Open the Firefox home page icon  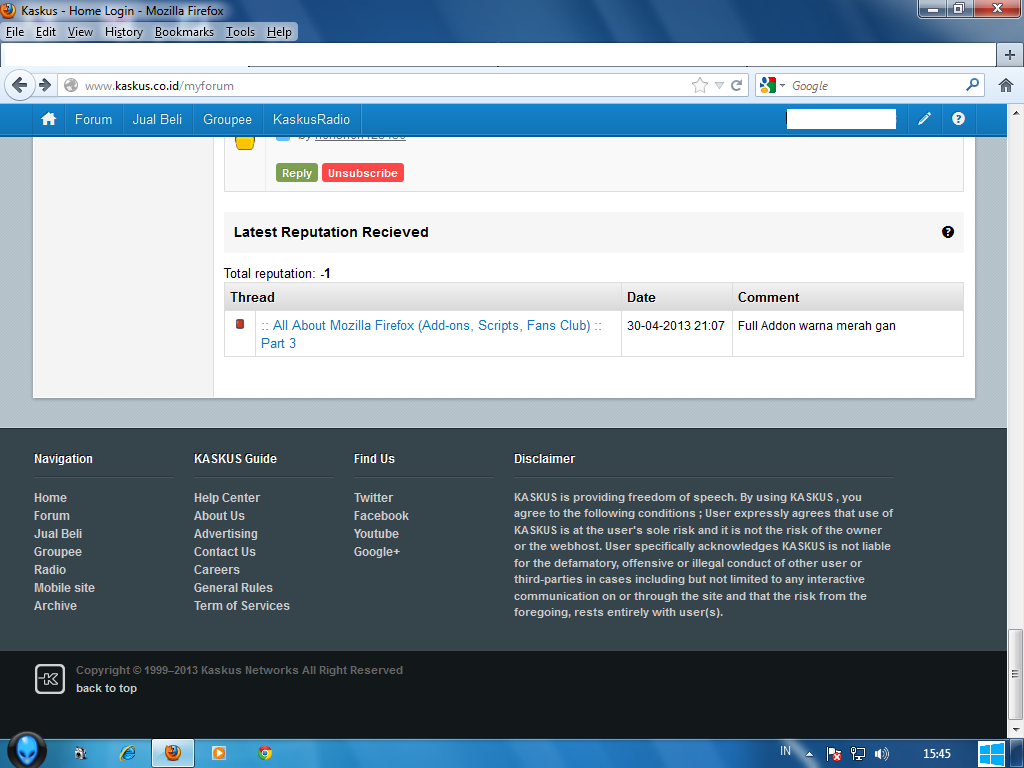click(1006, 85)
